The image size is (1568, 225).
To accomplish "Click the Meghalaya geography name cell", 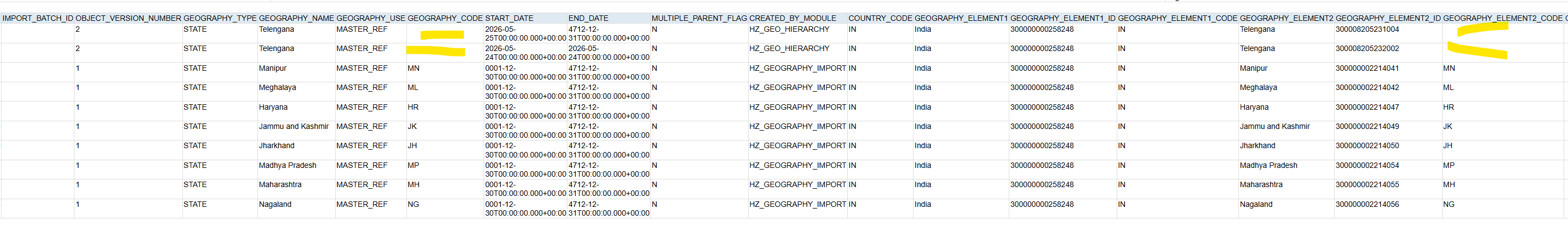I will pyautogui.click(x=296, y=92).
